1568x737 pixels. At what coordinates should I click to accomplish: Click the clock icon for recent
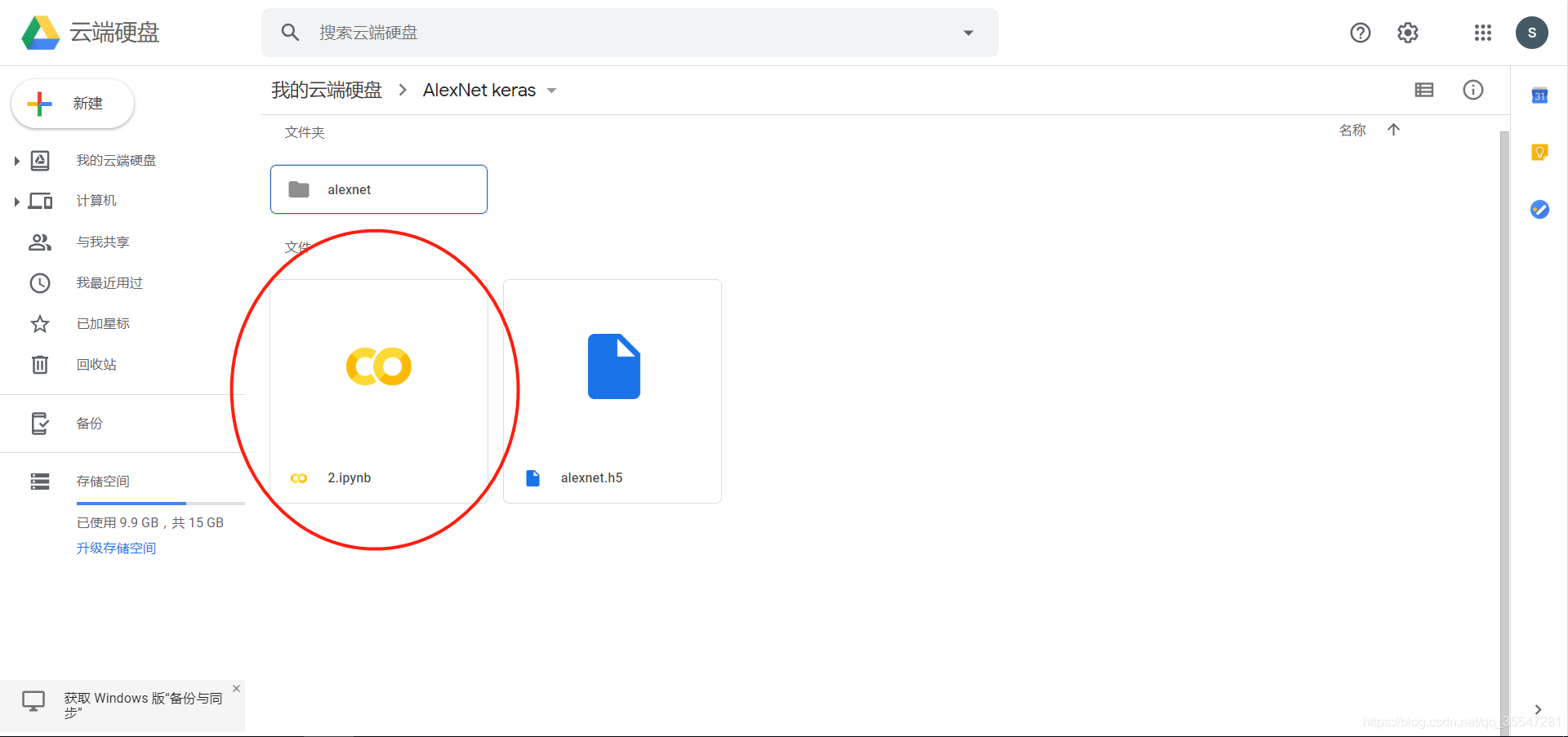(40, 282)
